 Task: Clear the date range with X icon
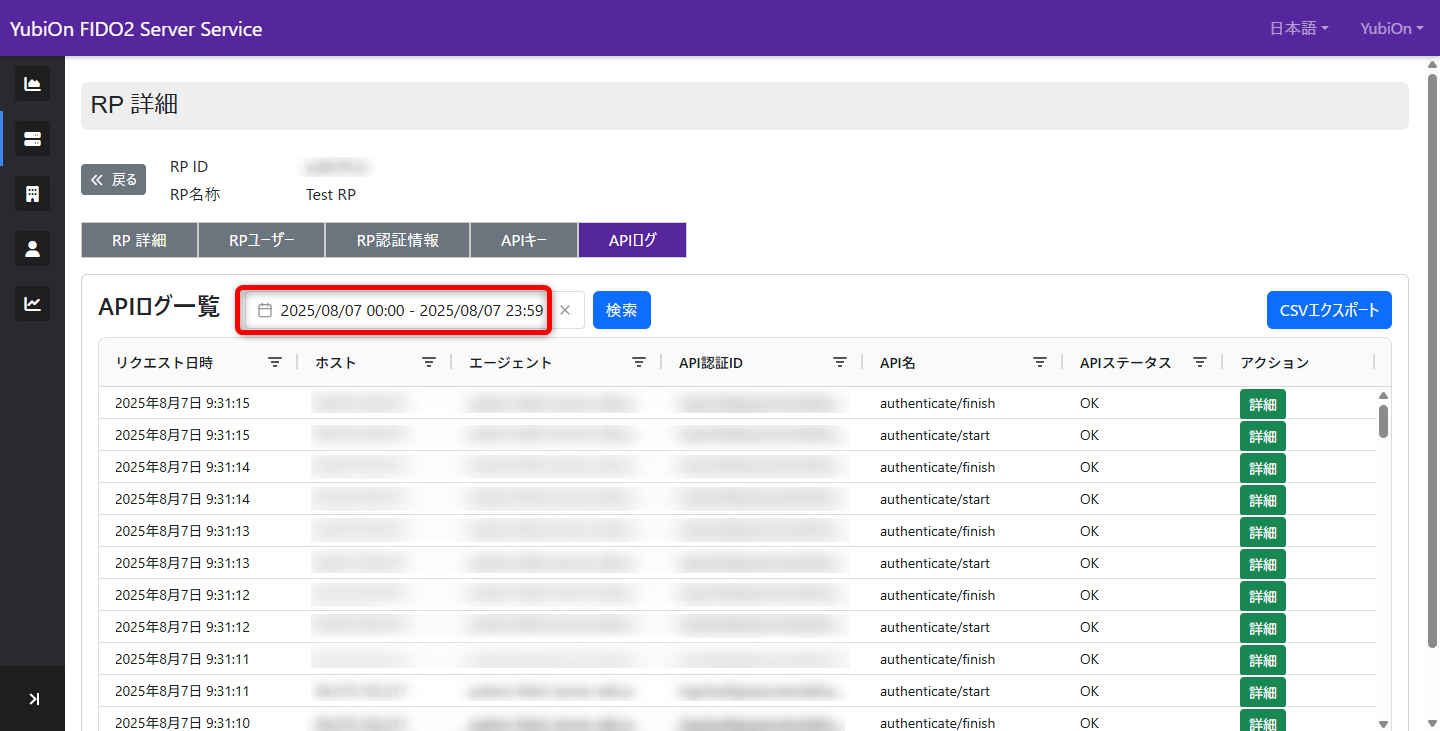pos(565,310)
